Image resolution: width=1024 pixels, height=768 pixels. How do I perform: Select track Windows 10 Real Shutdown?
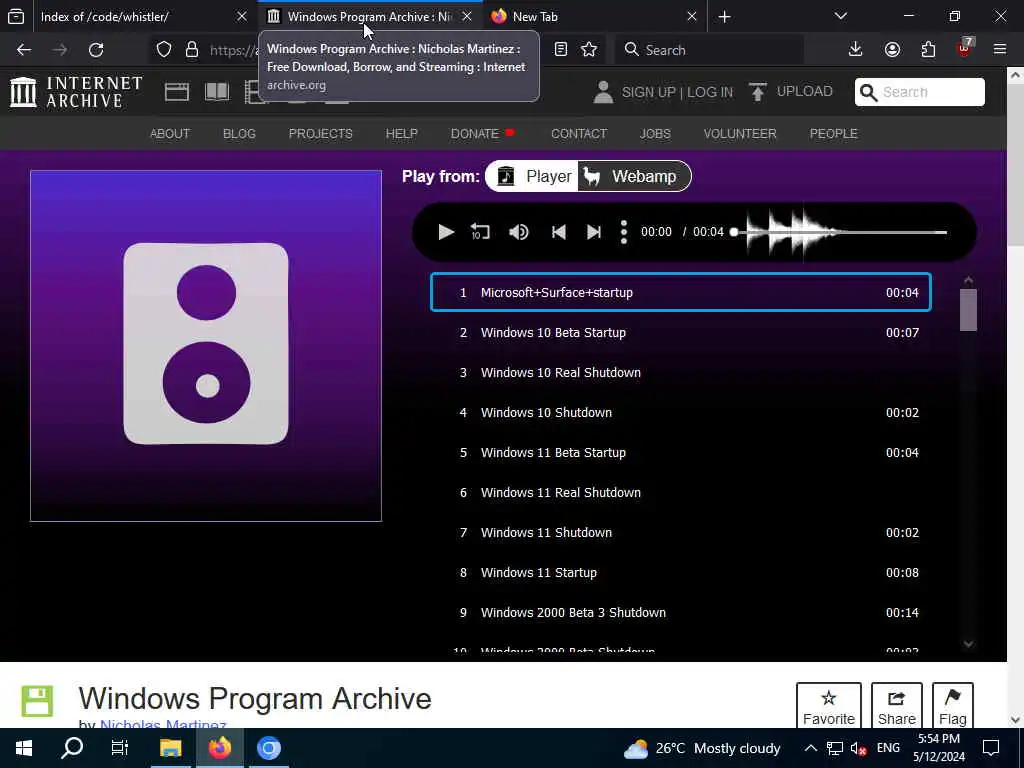click(680, 372)
